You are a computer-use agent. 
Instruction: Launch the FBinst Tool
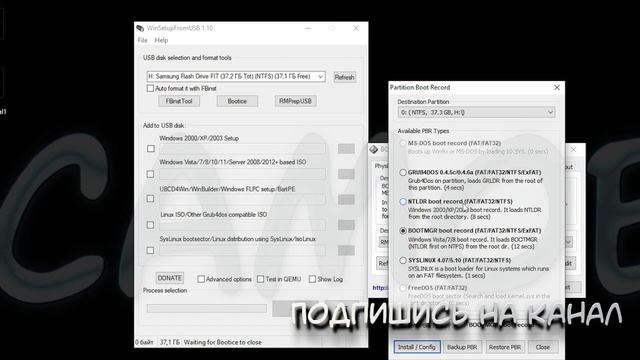coord(179,101)
